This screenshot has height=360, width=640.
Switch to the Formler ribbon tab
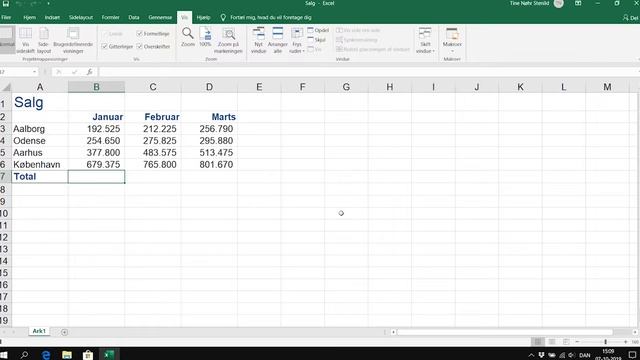click(111, 18)
